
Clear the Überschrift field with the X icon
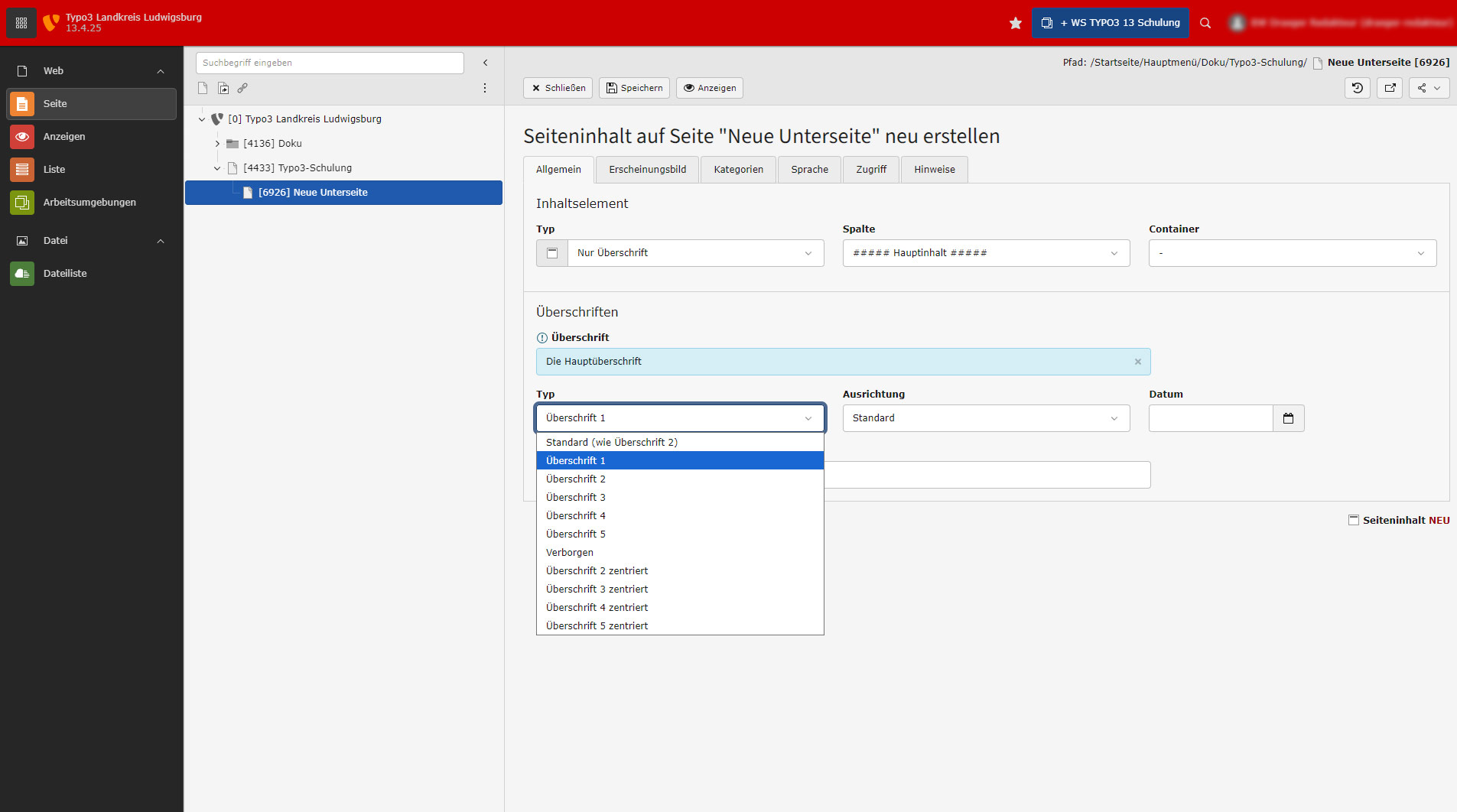coord(1137,362)
